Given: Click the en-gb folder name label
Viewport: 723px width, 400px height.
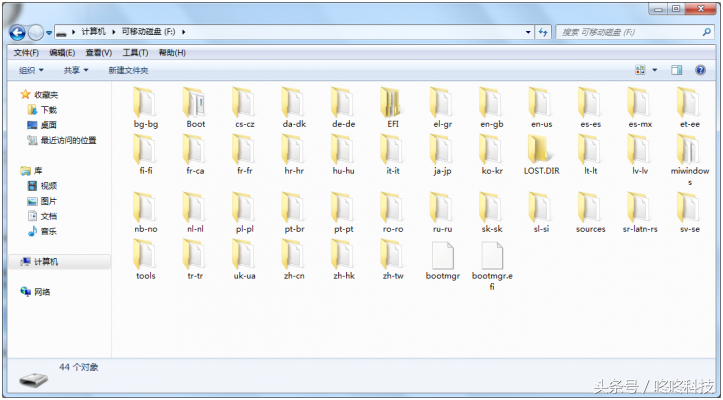Looking at the screenshot, I should 492,124.
